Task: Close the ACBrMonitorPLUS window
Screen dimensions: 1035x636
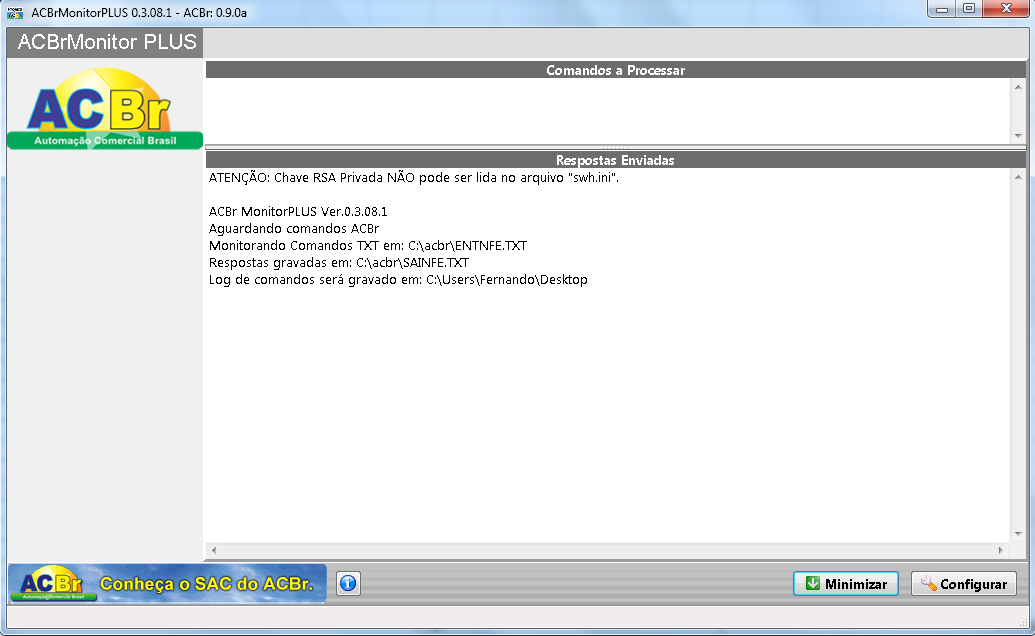Action: 1006,9
